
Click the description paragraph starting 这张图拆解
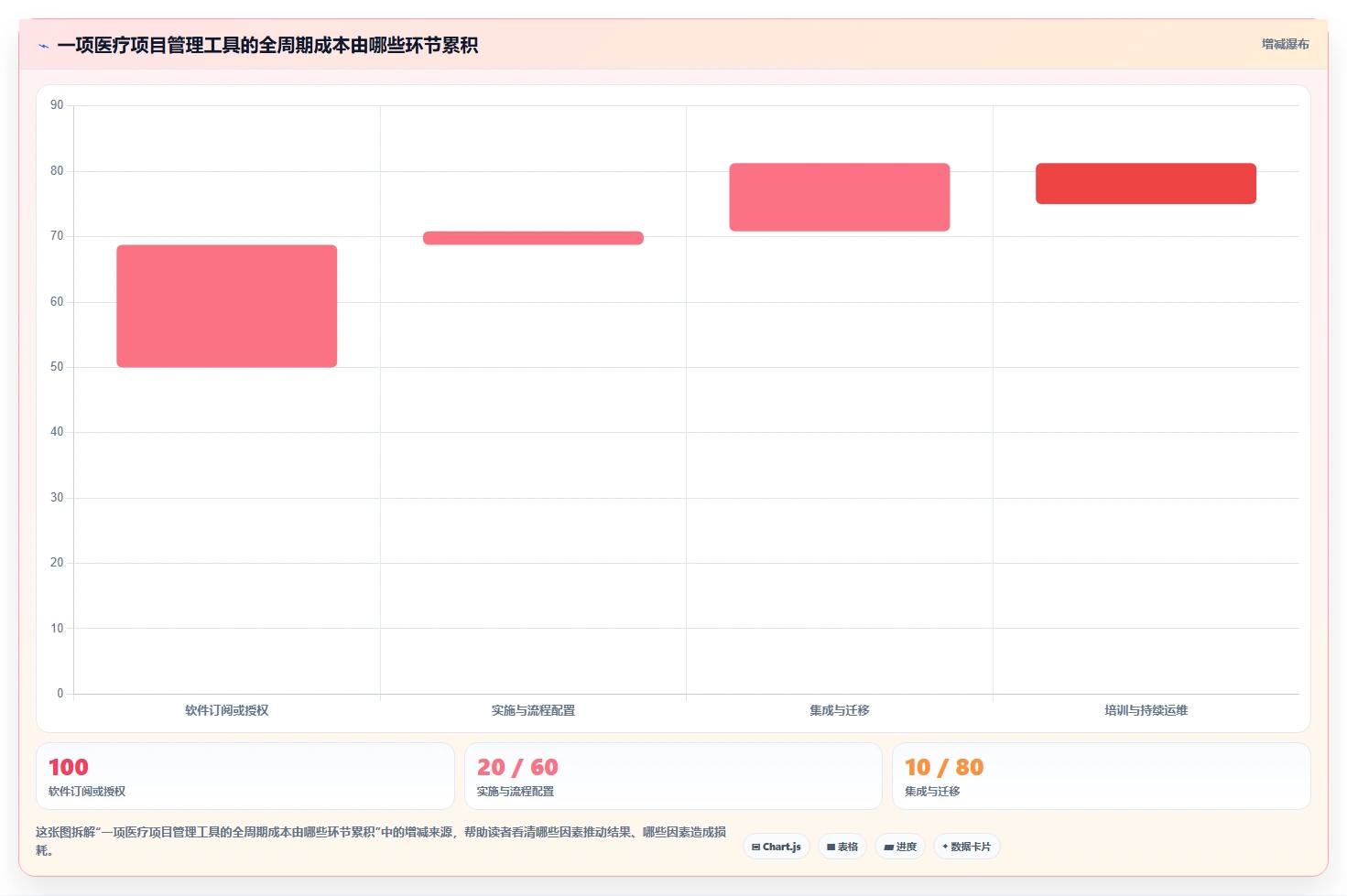(x=381, y=841)
